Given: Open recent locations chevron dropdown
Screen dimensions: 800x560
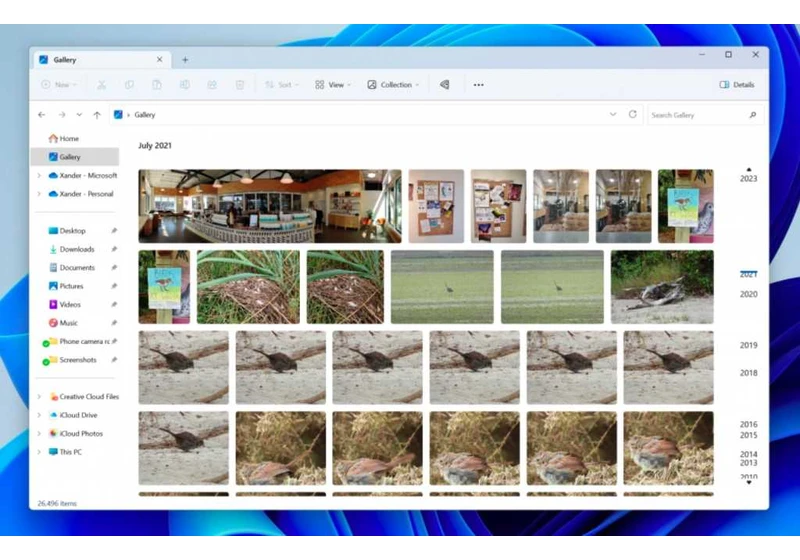Looking at the screenshot, I should (x=79, y=115).
